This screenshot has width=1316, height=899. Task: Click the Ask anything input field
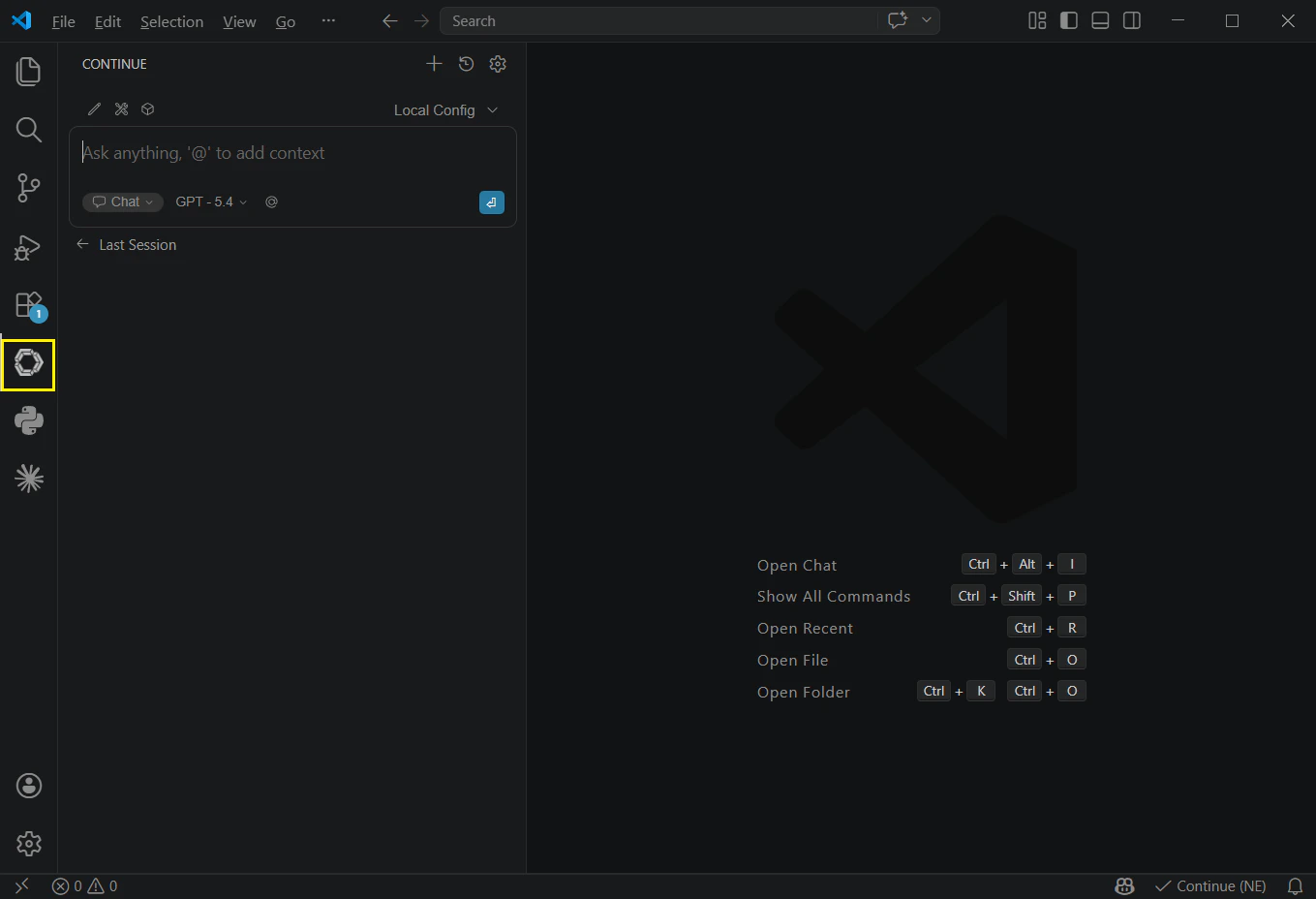tap(292, 153)
